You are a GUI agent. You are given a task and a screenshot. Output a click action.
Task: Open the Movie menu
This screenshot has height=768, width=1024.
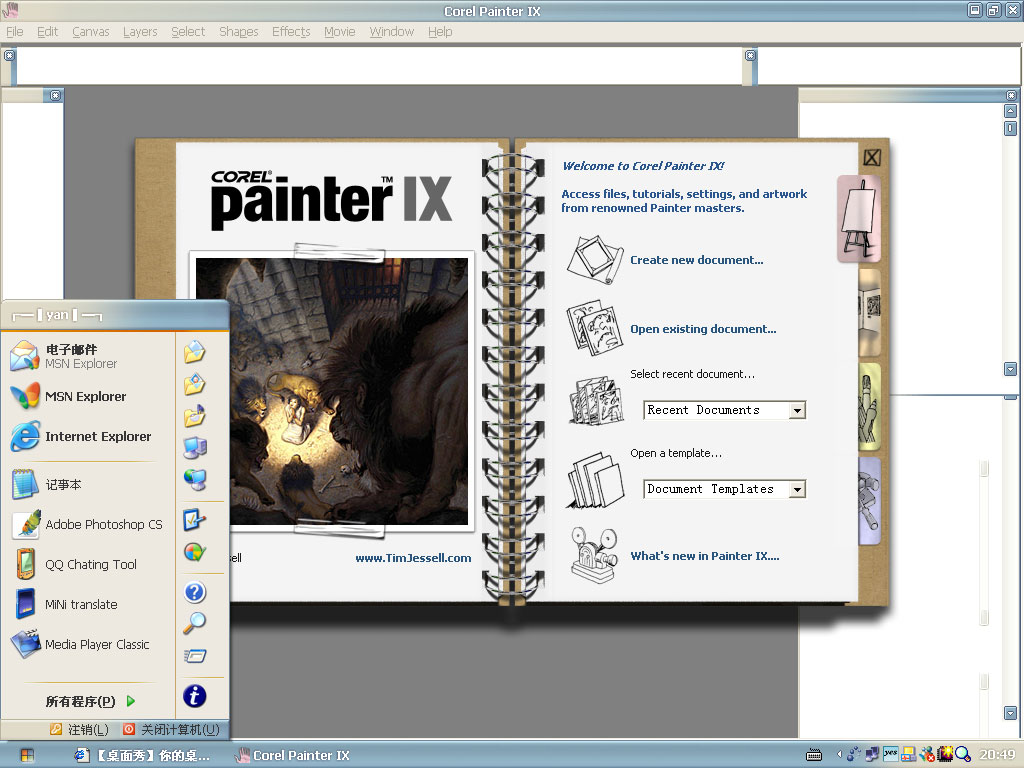point(340,32)
